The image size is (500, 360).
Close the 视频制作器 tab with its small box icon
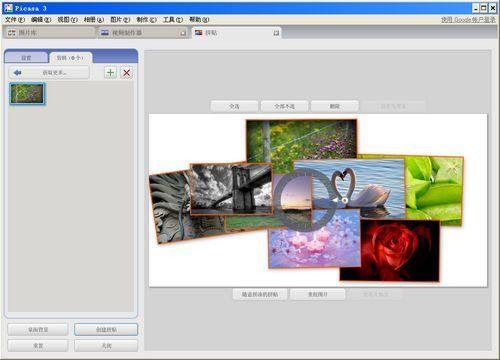[183, 33]
